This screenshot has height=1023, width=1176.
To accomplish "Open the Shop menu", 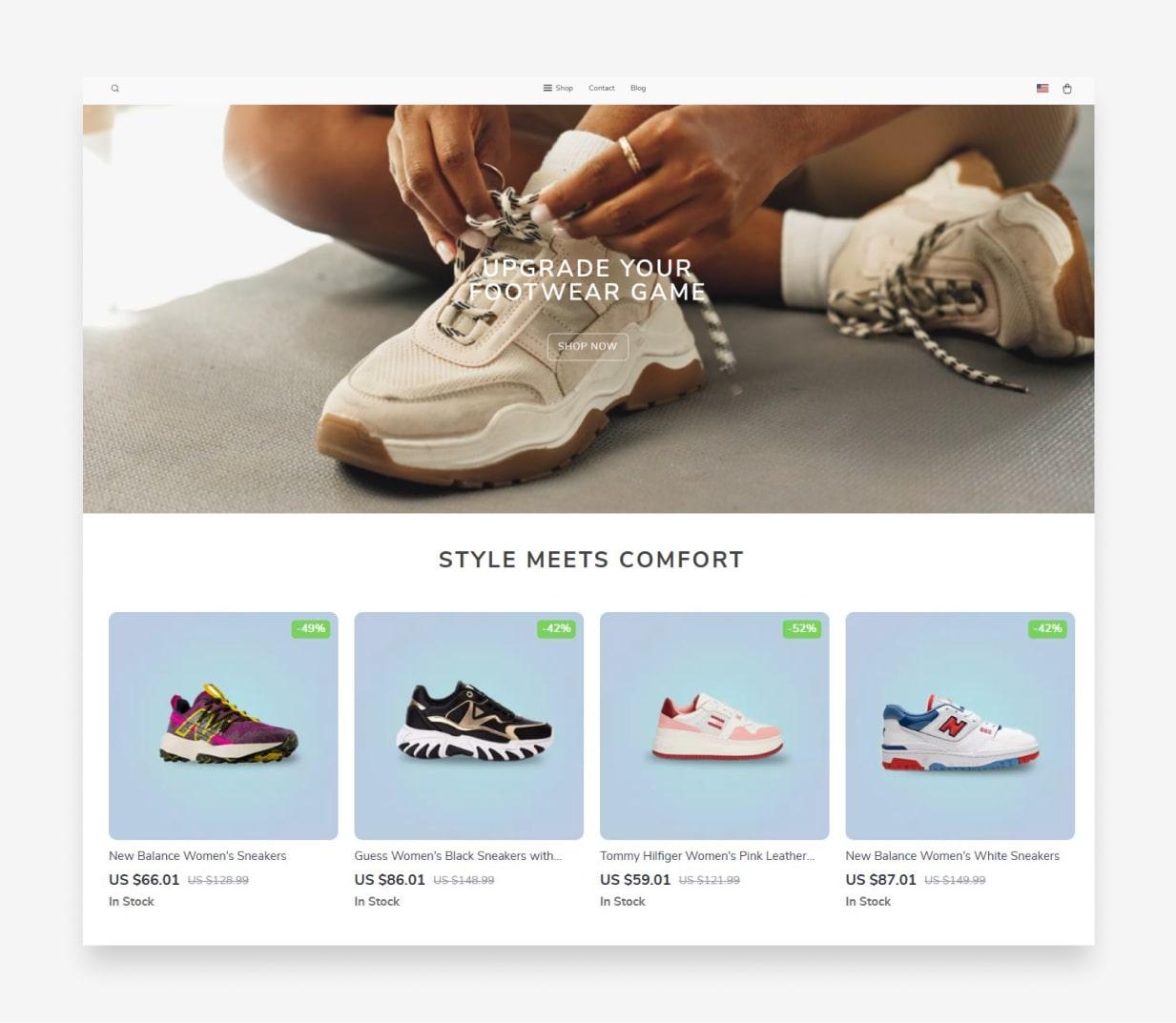I will (565, 88).
